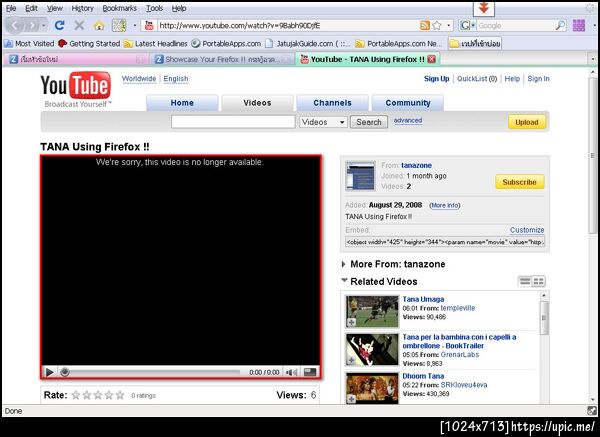Open the Tools menu
600x437 pixels.
pyautogui.click(x=154, y=8)
